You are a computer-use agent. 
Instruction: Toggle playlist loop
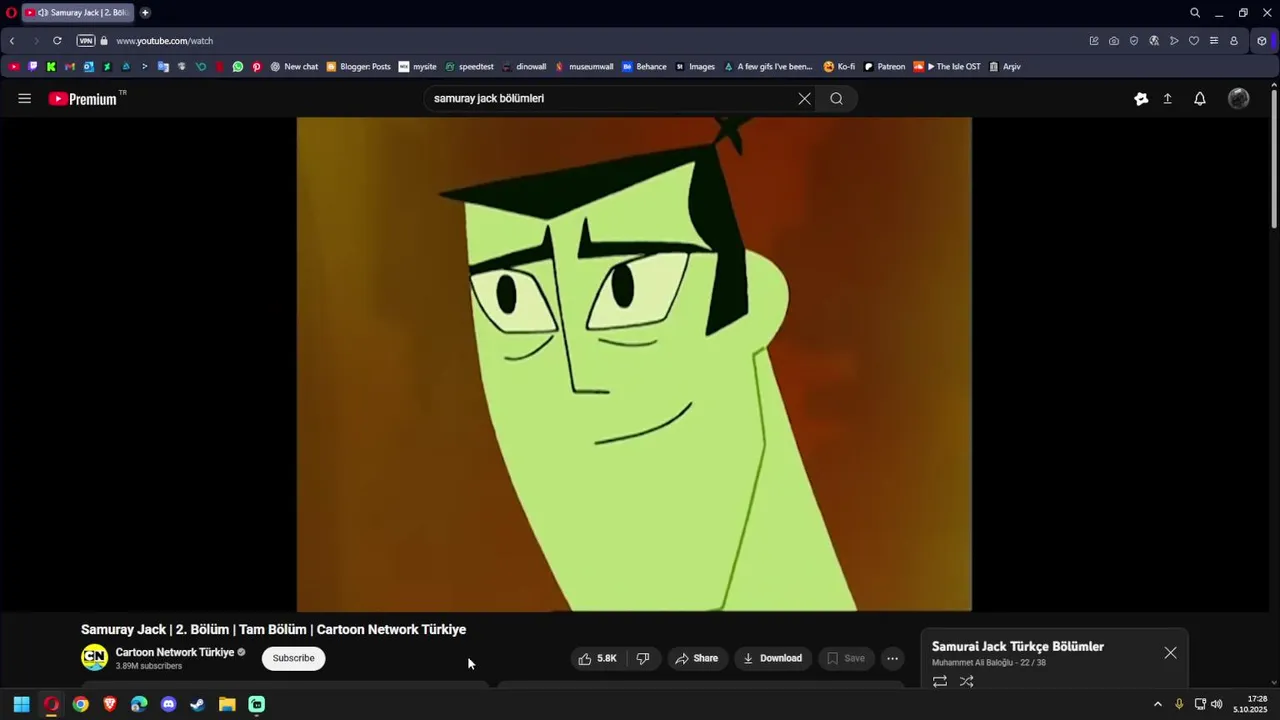point(940,681)
